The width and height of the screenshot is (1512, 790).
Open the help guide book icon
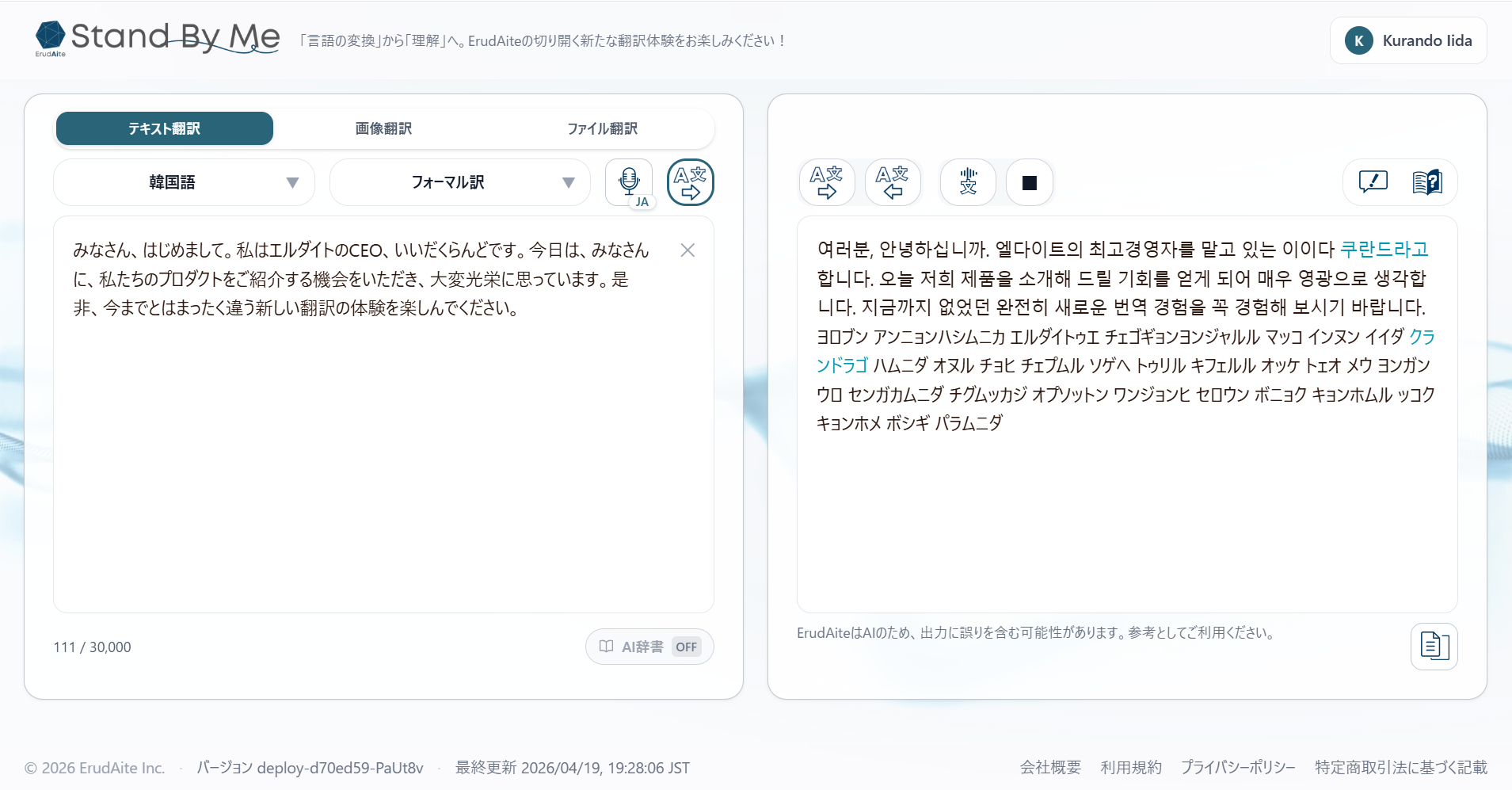point(1427,181)
